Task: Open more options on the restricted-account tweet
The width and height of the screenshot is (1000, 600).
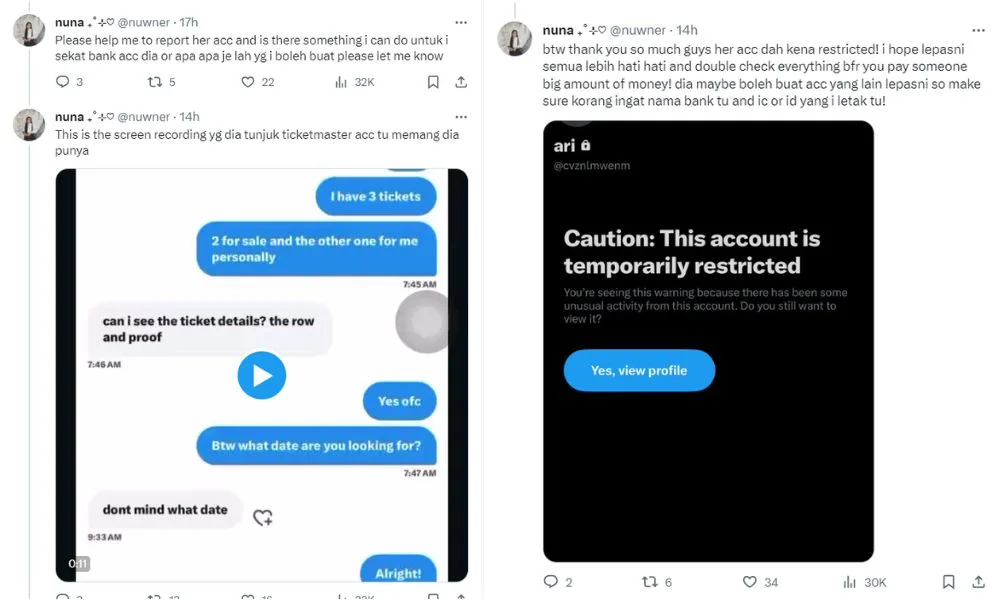Action: [978, 30]
